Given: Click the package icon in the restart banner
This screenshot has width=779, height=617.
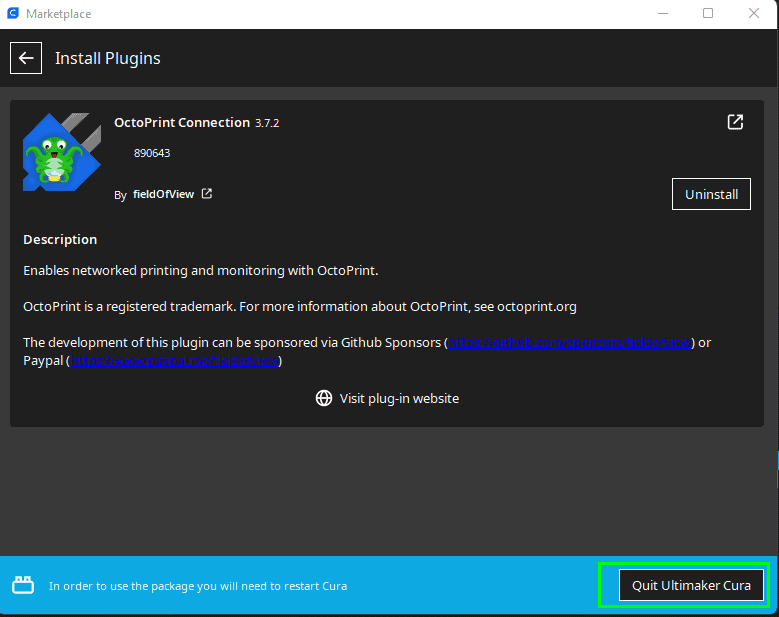Looking at the screenshot, I should click(23, 585).
